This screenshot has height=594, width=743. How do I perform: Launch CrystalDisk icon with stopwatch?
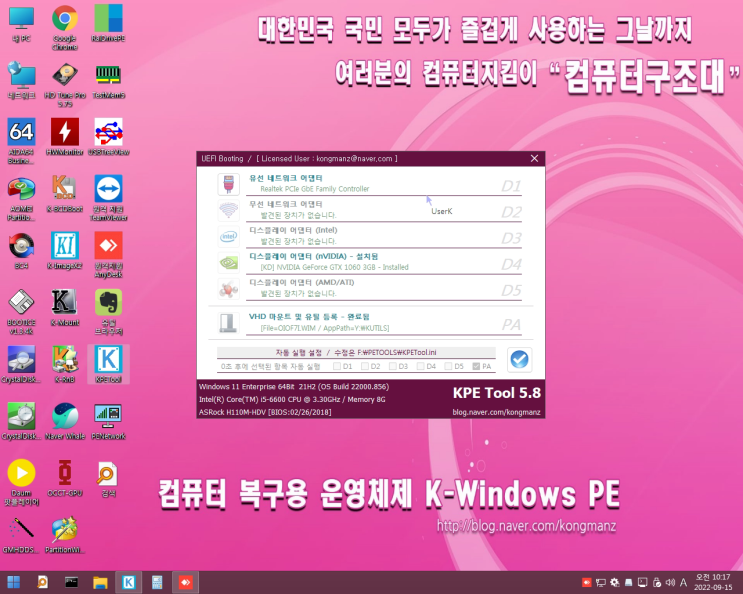(21, 422)
